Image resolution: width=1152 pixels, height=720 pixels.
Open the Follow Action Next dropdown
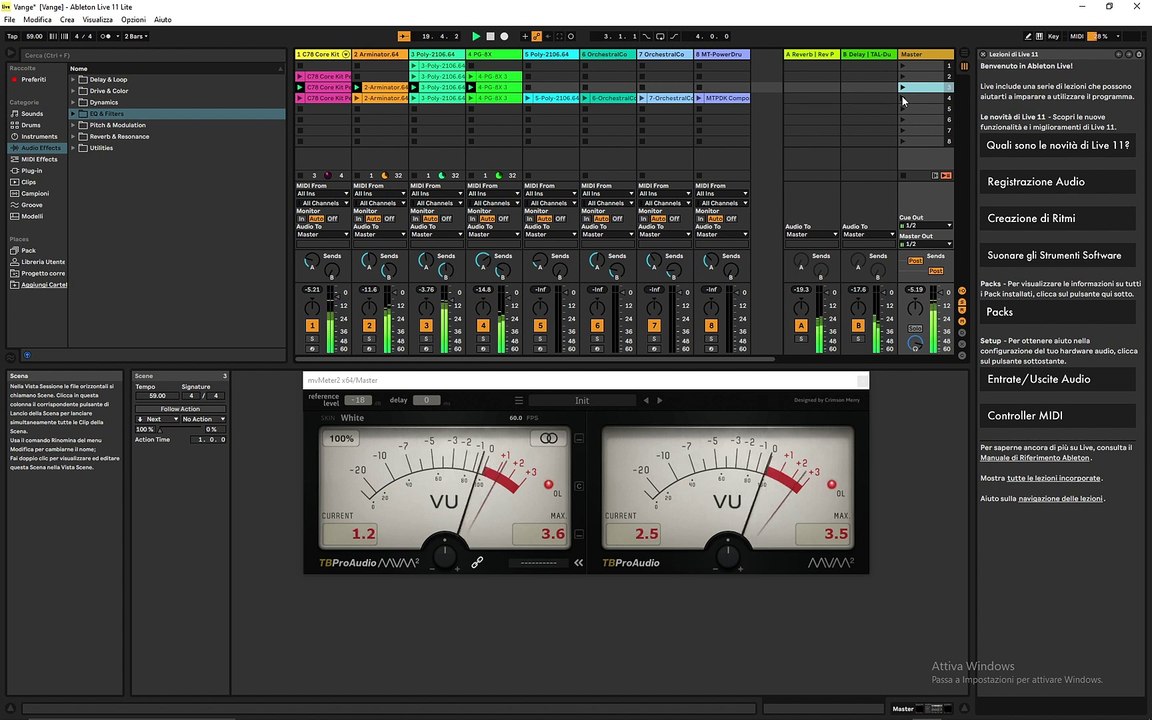click(157, 419)
